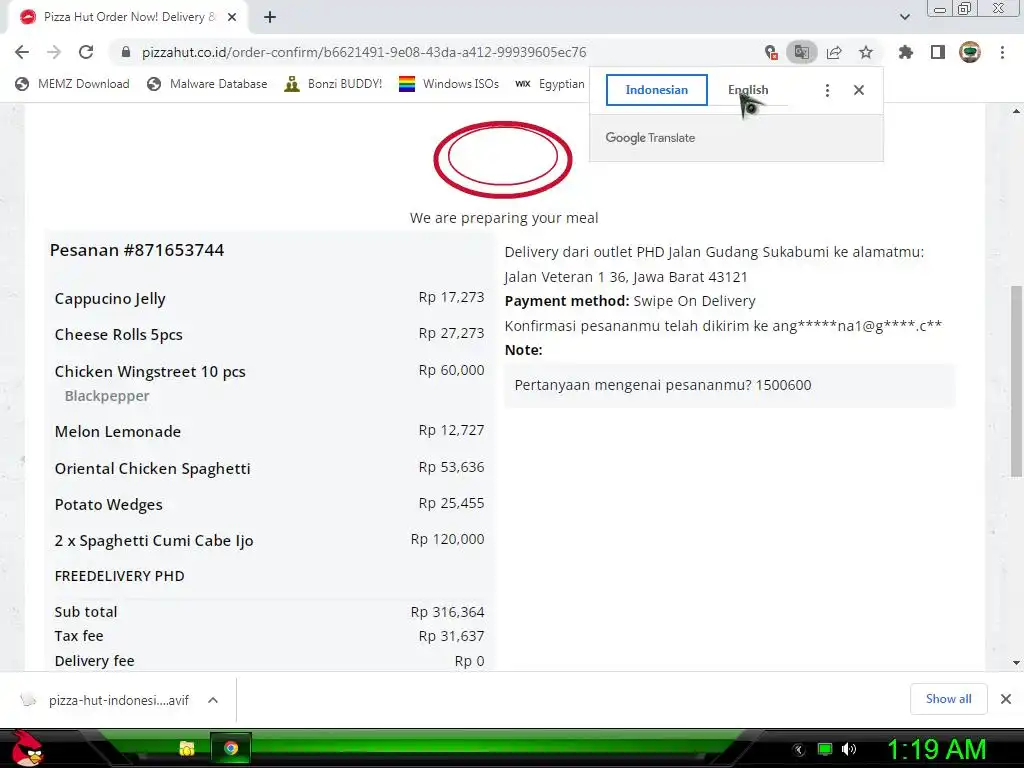The height and width of the screenshot is (768, 1024).
Task: Close the Pizza Hut Order tab
Action: coord(232,17)
